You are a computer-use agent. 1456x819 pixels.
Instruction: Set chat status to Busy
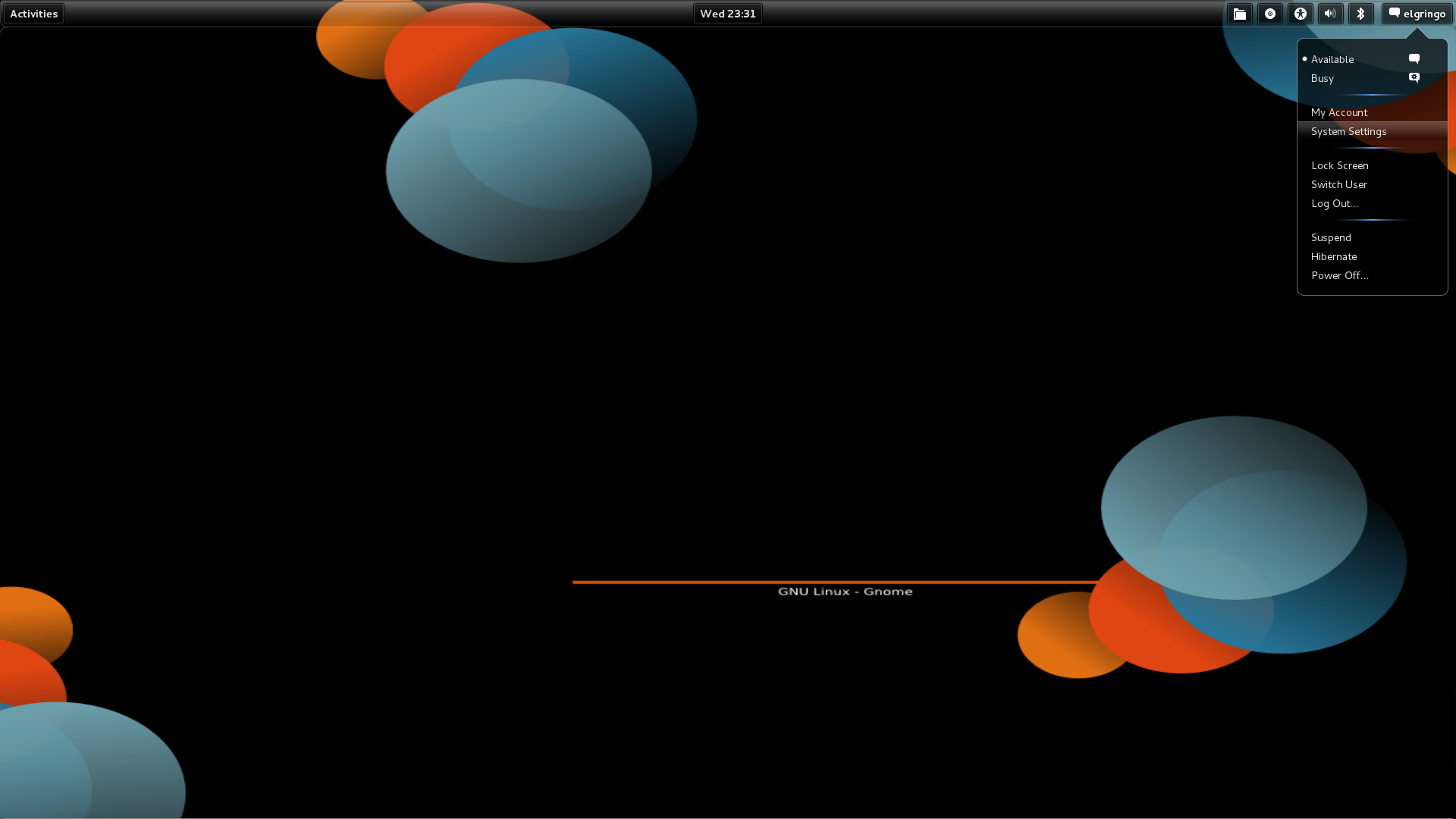(1372, 78)
